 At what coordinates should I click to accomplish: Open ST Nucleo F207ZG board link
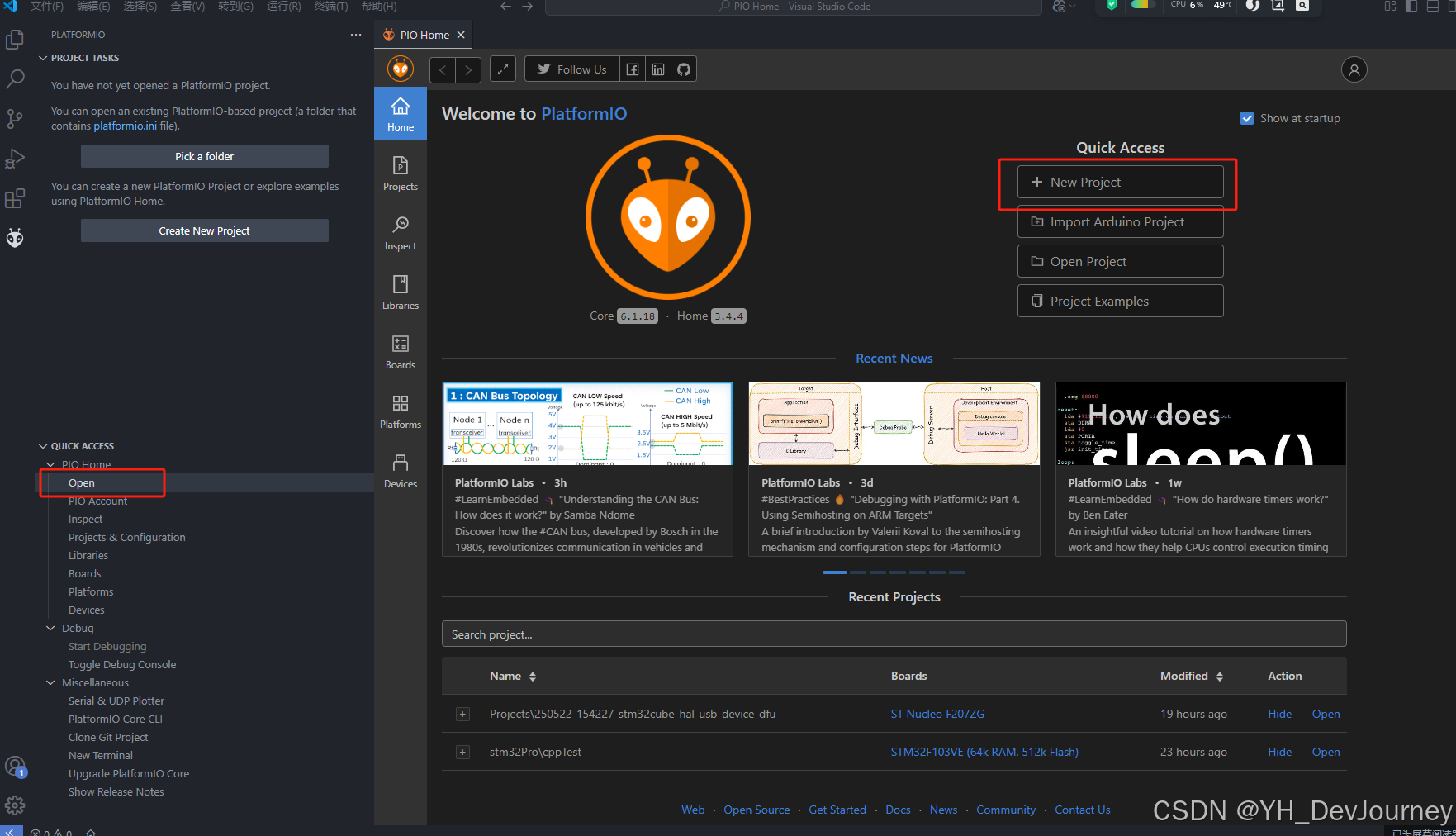[x=937, y=714]
